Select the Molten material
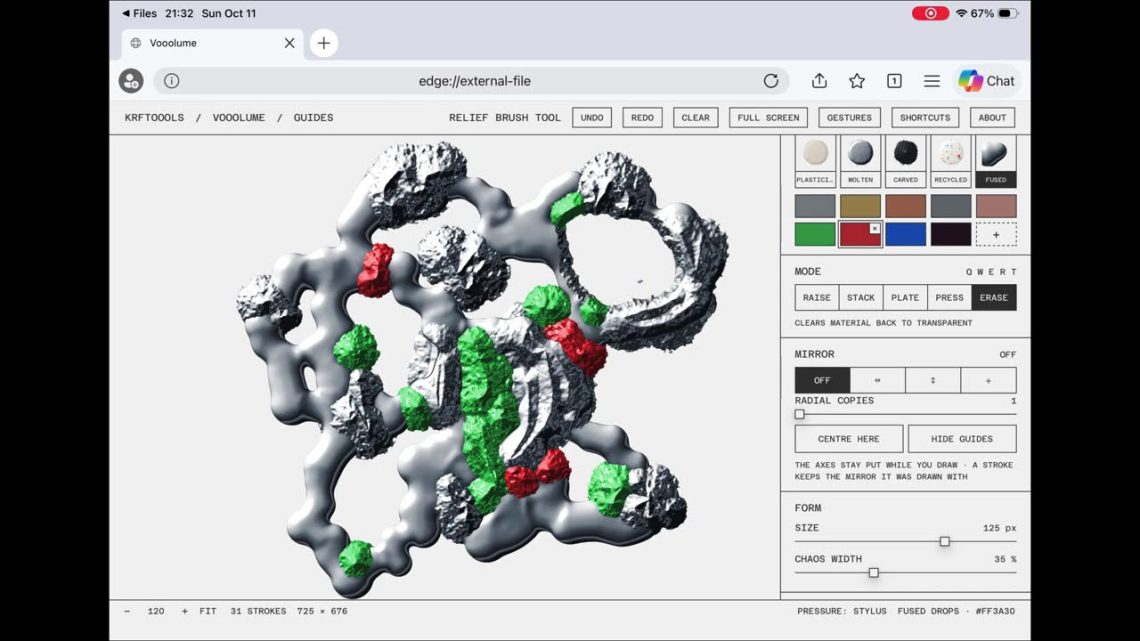Image resolution: width=1140 pixels, height=641 pixels. coord(860,161)
